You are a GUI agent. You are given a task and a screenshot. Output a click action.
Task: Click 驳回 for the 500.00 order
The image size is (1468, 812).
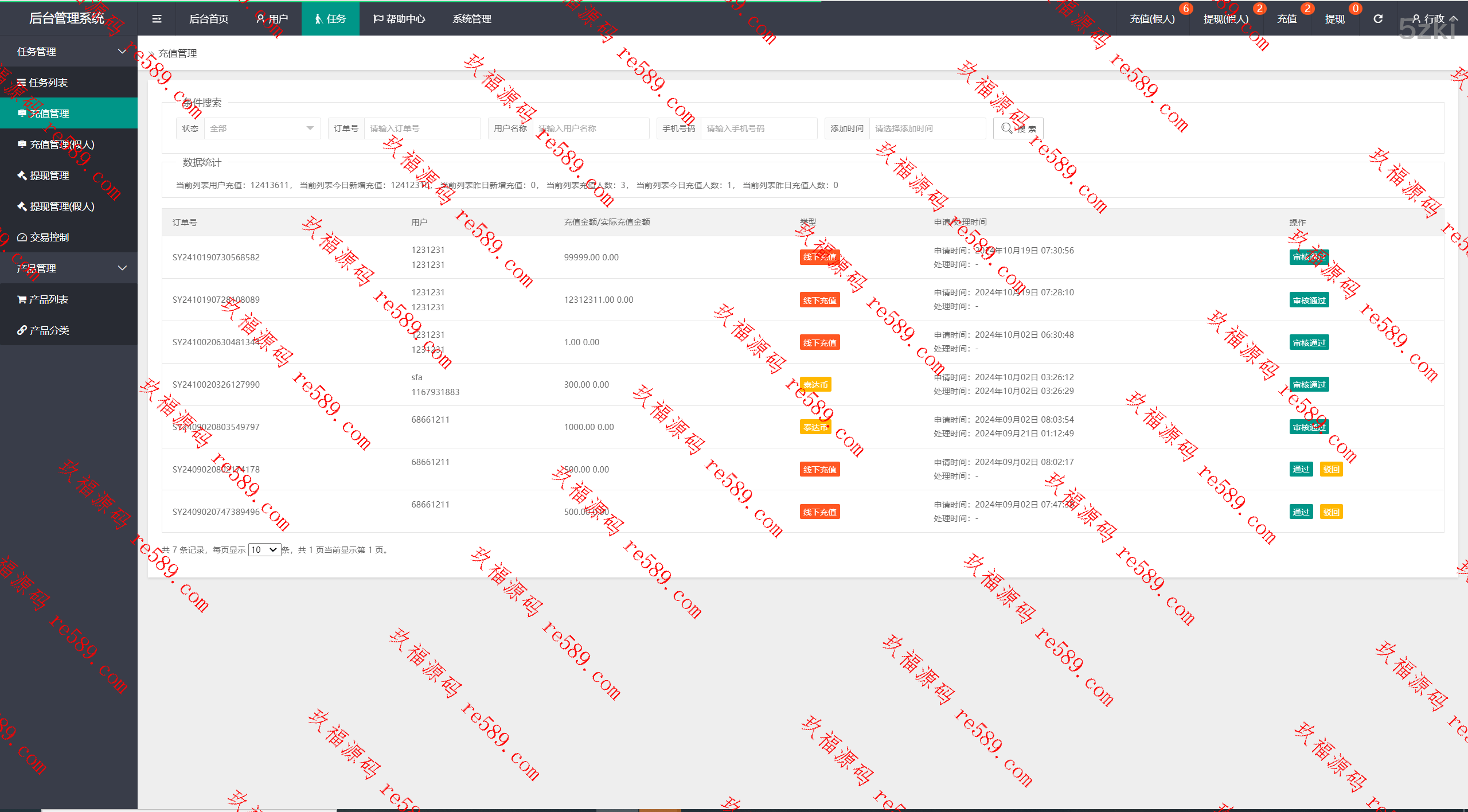pos(1331,512)
